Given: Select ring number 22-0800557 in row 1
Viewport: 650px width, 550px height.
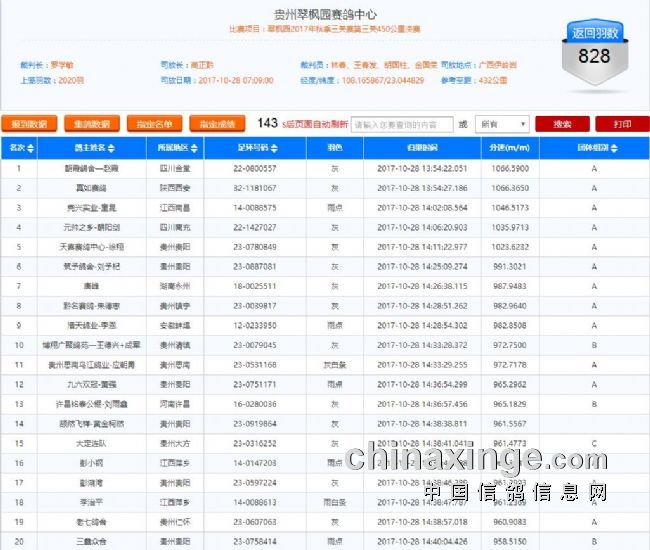Looking at the screenshot, I should (255, 169).
